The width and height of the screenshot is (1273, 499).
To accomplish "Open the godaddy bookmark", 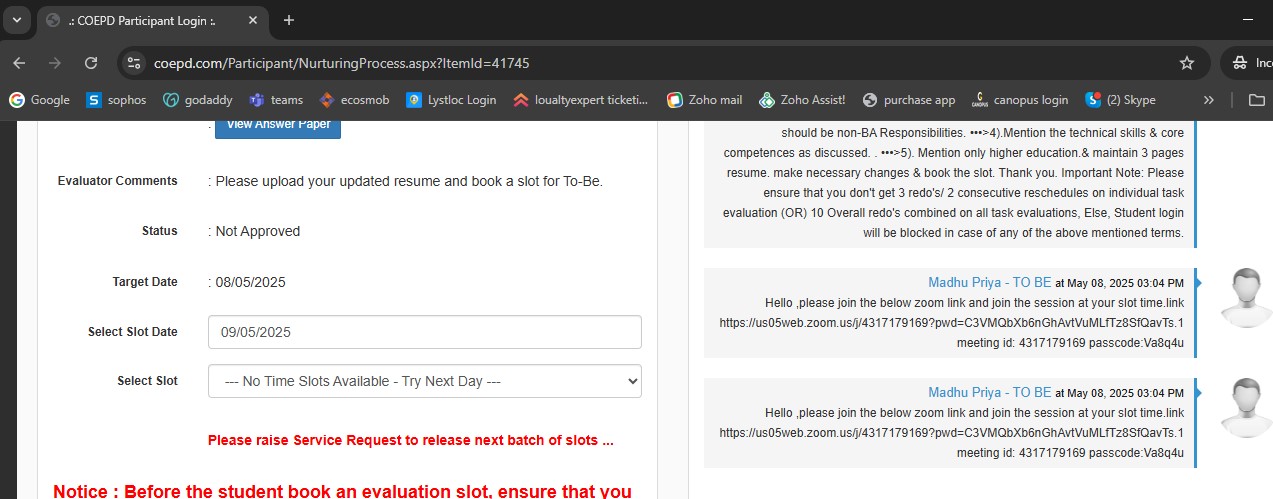I will click(x=198, y=100).
